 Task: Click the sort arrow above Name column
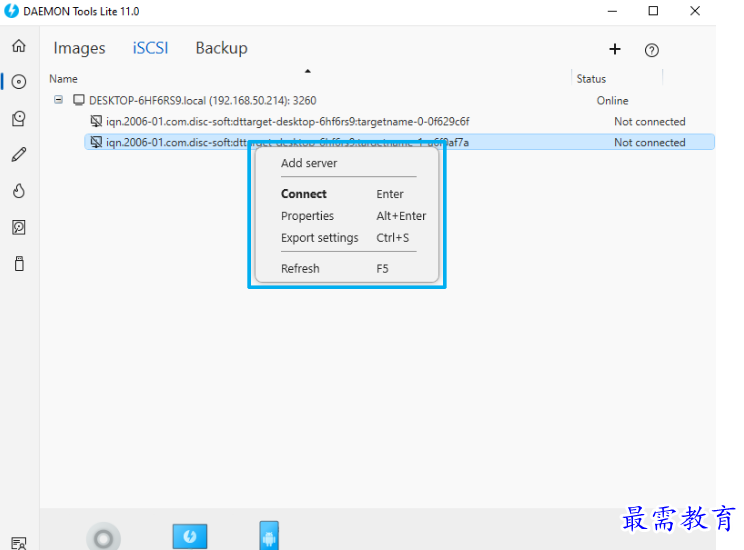(x=307, y=71)
